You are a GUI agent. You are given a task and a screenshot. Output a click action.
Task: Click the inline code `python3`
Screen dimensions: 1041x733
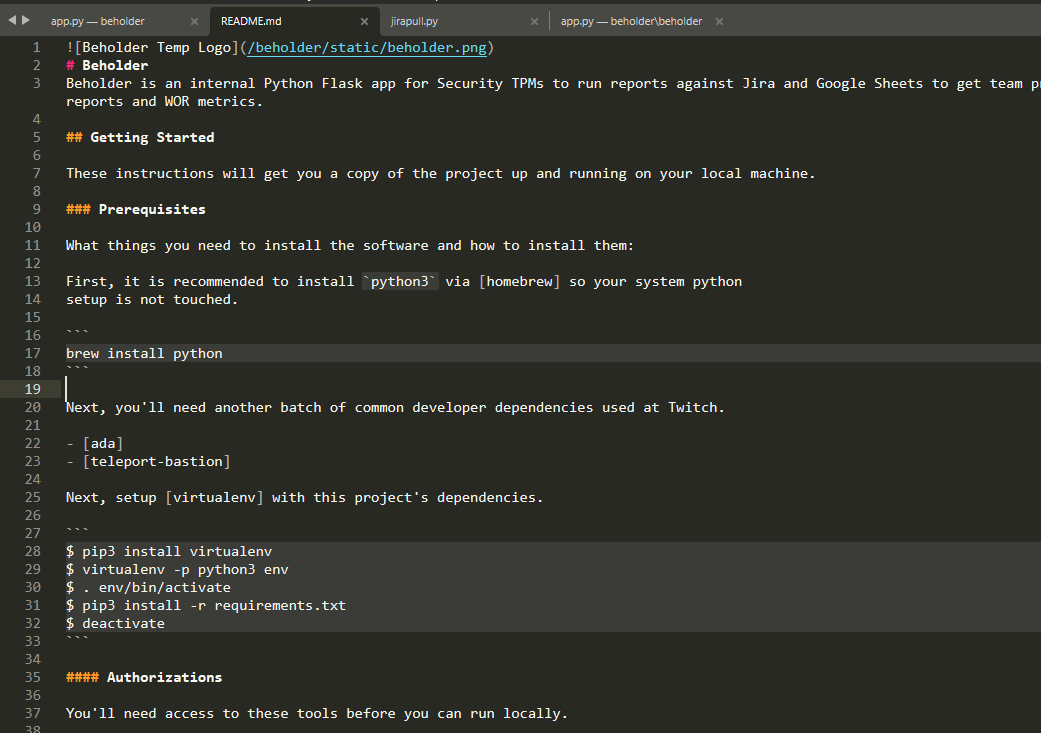pyautogui.click(x=400, y=282)
